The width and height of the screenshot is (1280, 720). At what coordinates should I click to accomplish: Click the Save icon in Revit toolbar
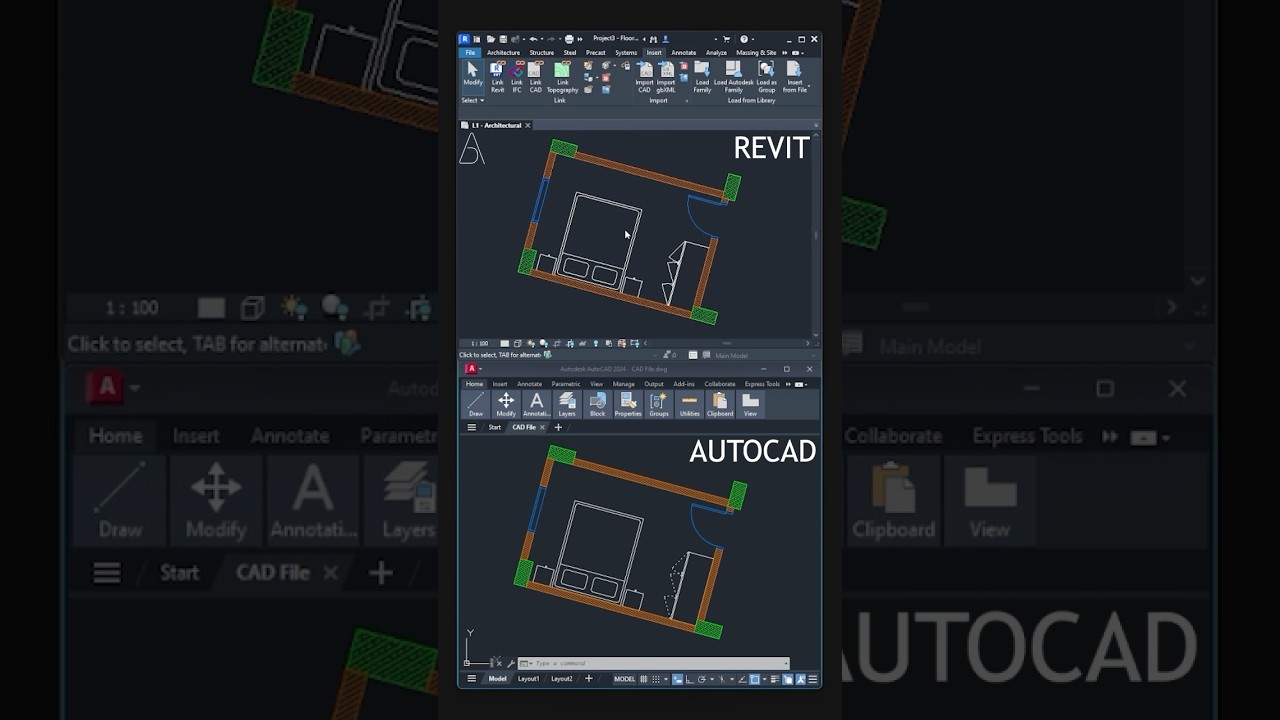point(503,39)
